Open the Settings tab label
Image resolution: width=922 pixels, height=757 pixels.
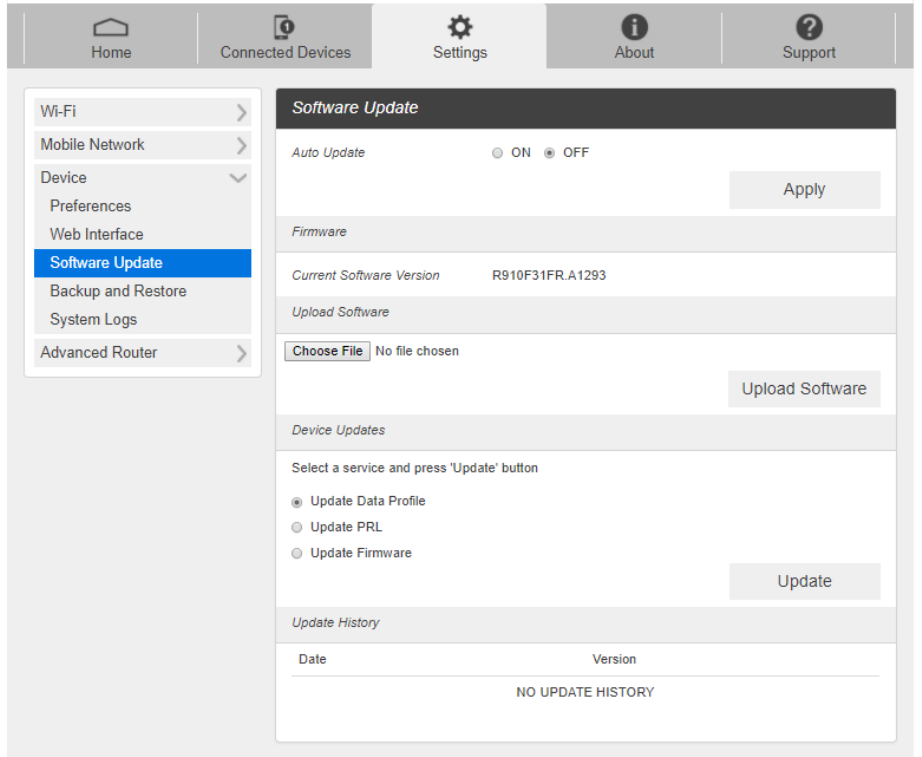tap(460, 53)
